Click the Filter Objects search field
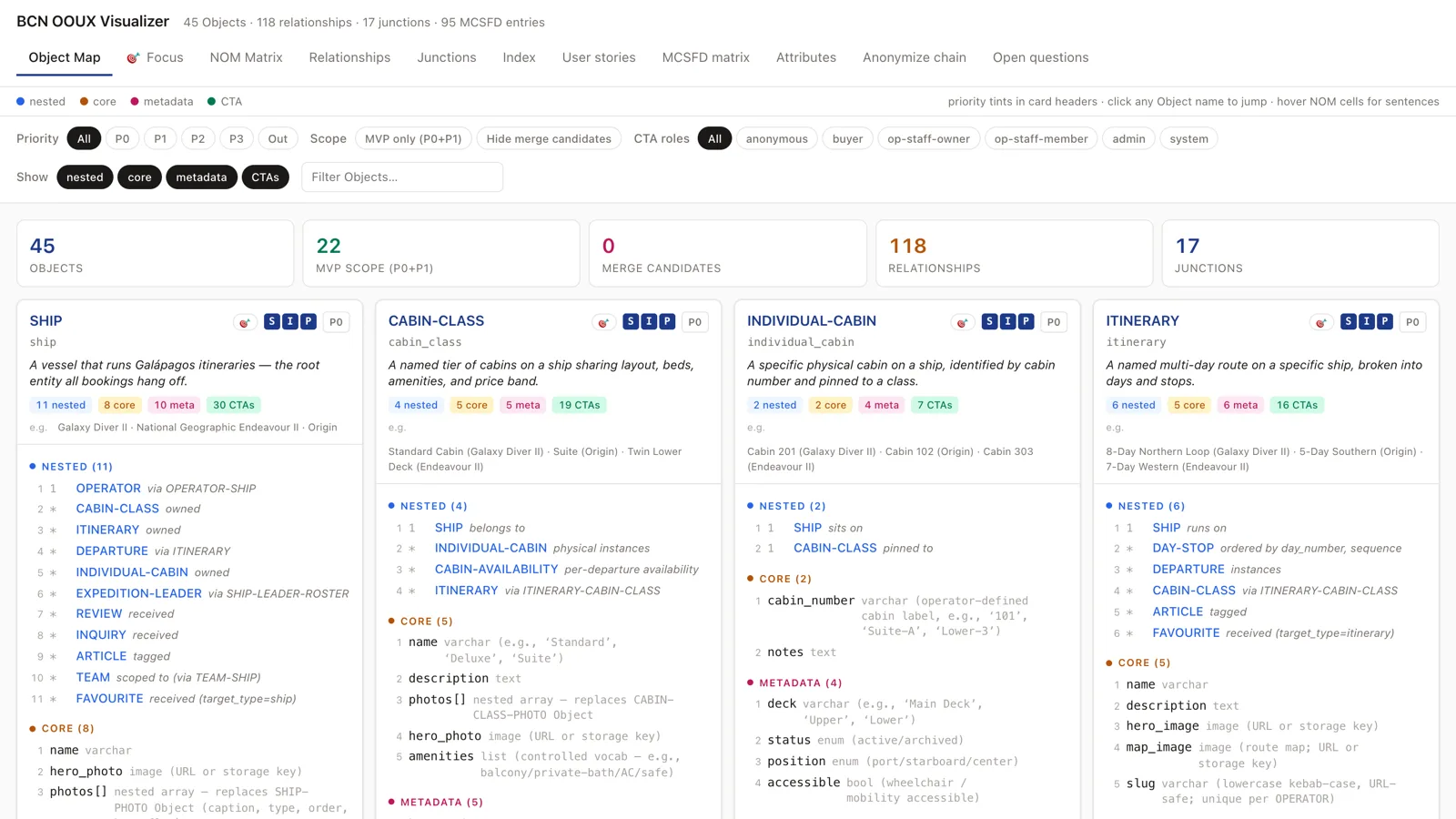 pos(402,177)
